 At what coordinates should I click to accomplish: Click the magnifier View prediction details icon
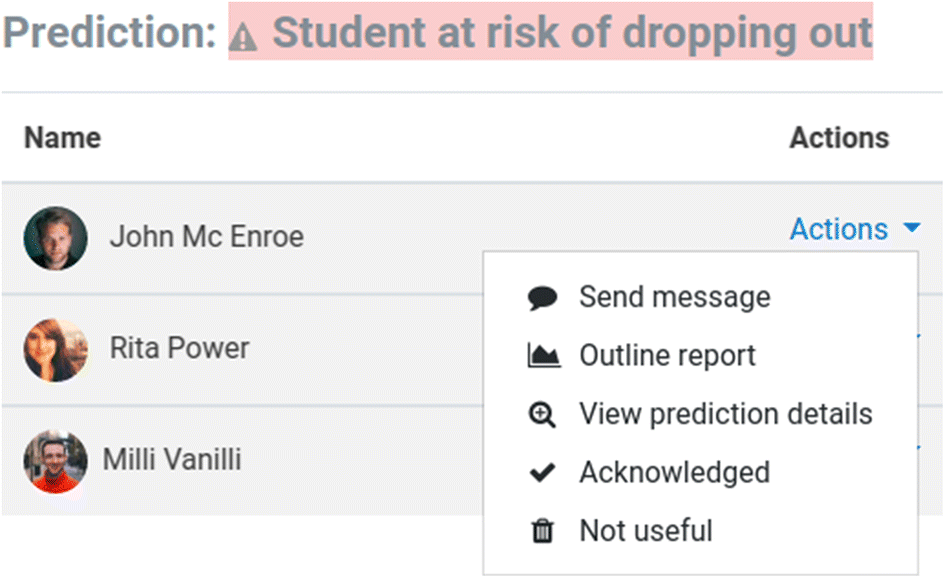tap(542, 415)
